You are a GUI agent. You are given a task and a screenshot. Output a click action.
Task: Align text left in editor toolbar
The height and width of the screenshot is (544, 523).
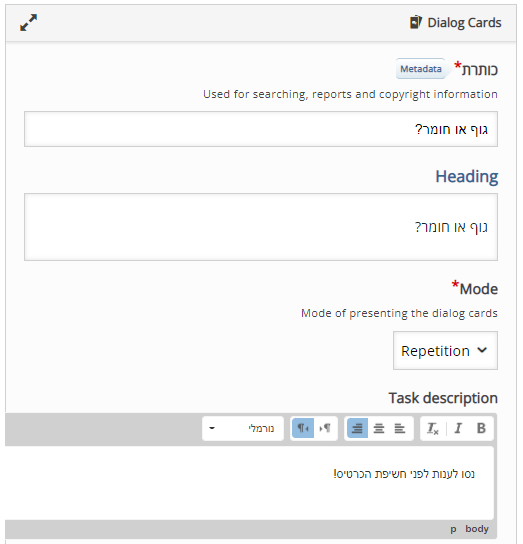click(x=400, y=428)
